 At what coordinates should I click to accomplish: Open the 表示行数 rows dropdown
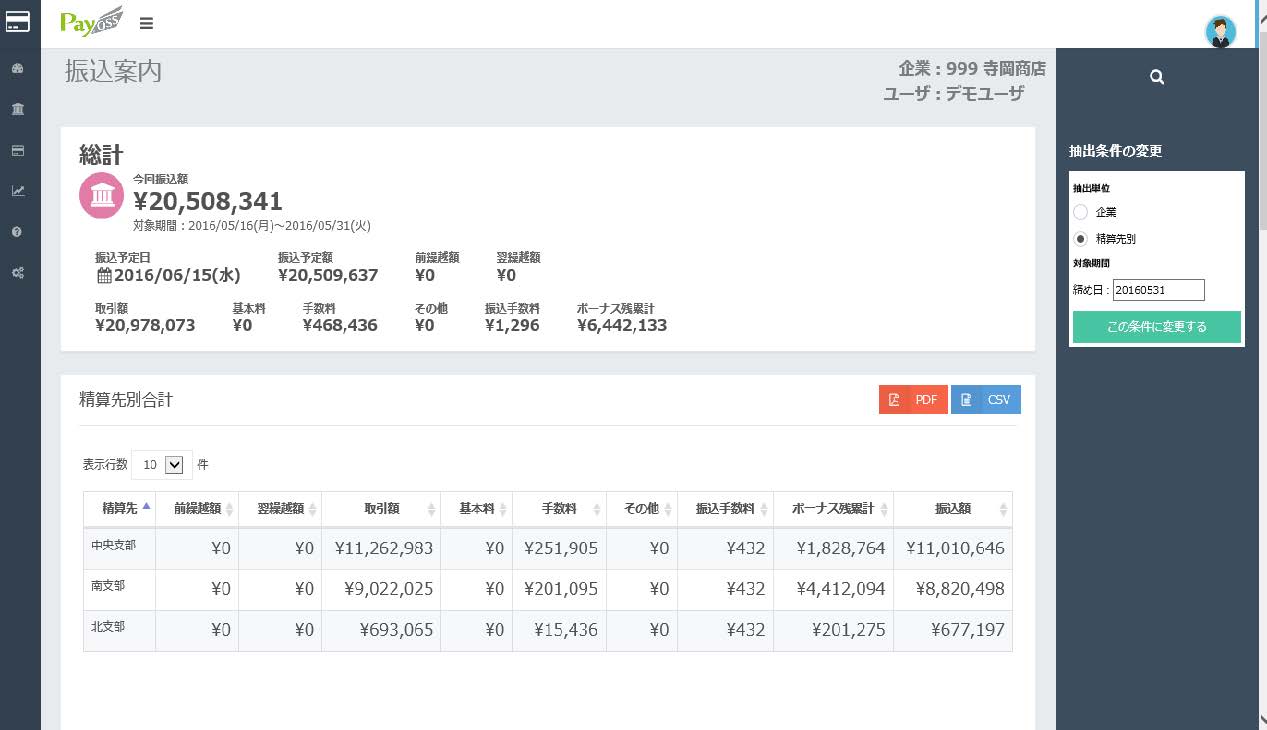point(162,464)
